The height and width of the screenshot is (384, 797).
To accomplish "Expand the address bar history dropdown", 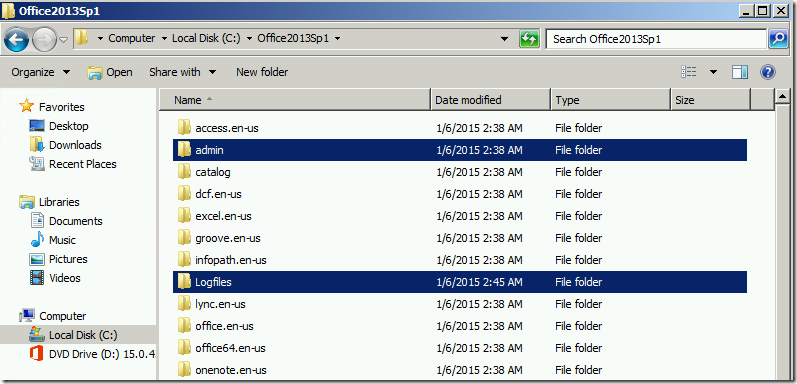I will coord(504,39).
